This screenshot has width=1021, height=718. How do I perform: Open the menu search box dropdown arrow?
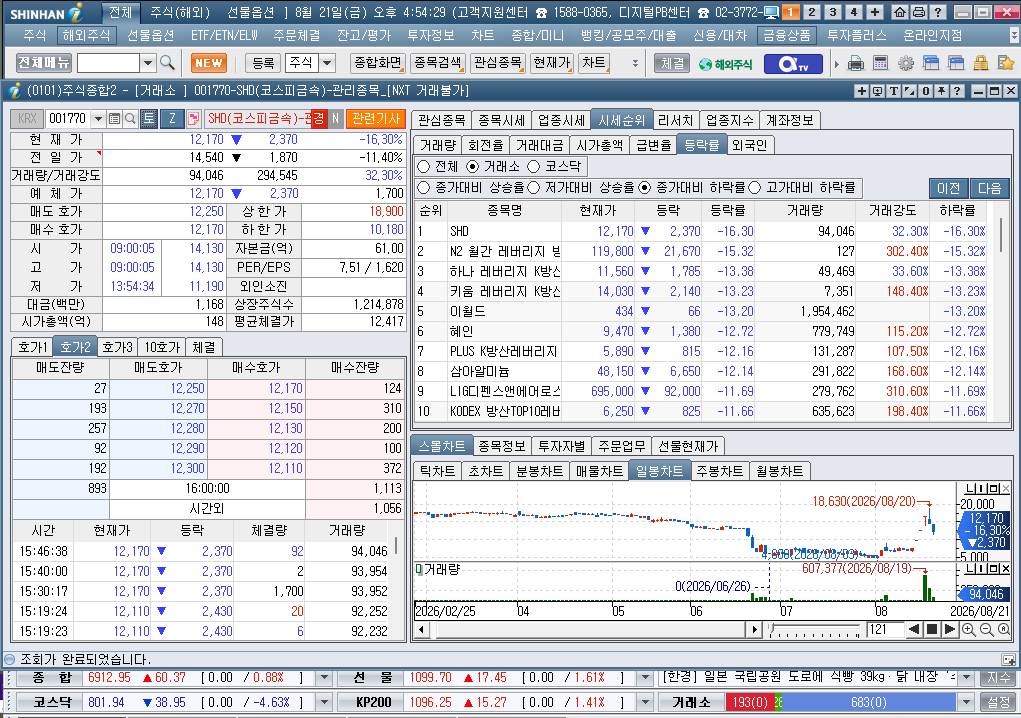click(x=148, y=63)
